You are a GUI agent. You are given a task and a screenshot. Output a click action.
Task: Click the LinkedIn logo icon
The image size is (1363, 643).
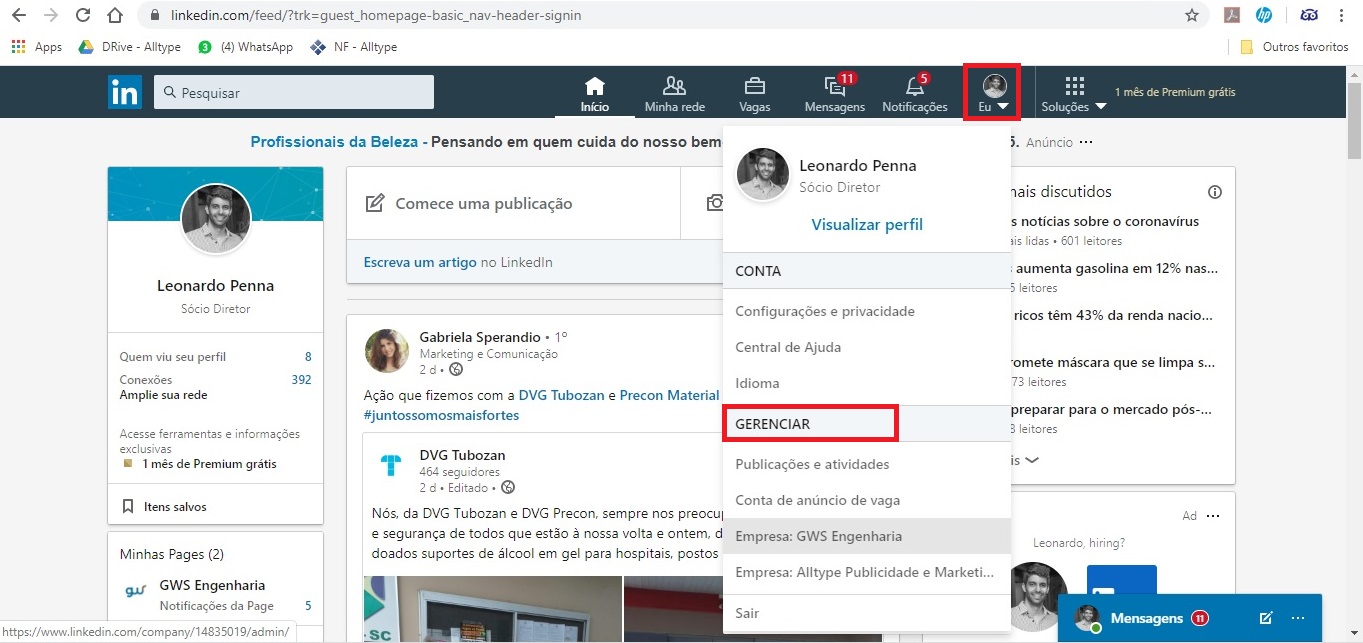point(125,92)
